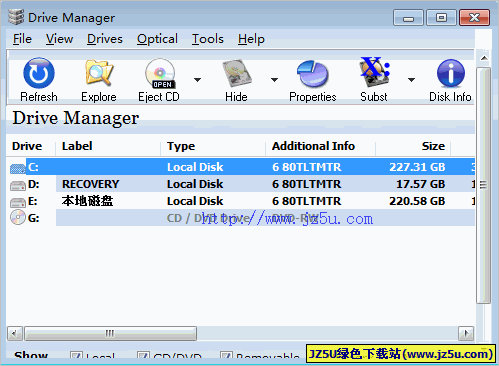Open the Tools menu

(208, 39)
